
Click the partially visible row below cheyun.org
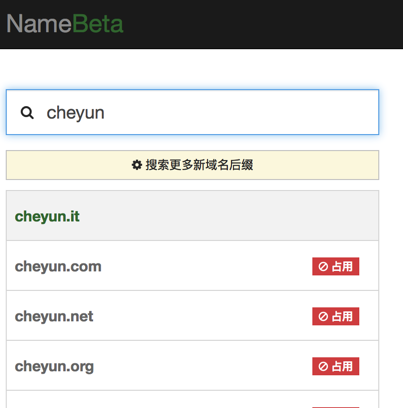[192, 399]
